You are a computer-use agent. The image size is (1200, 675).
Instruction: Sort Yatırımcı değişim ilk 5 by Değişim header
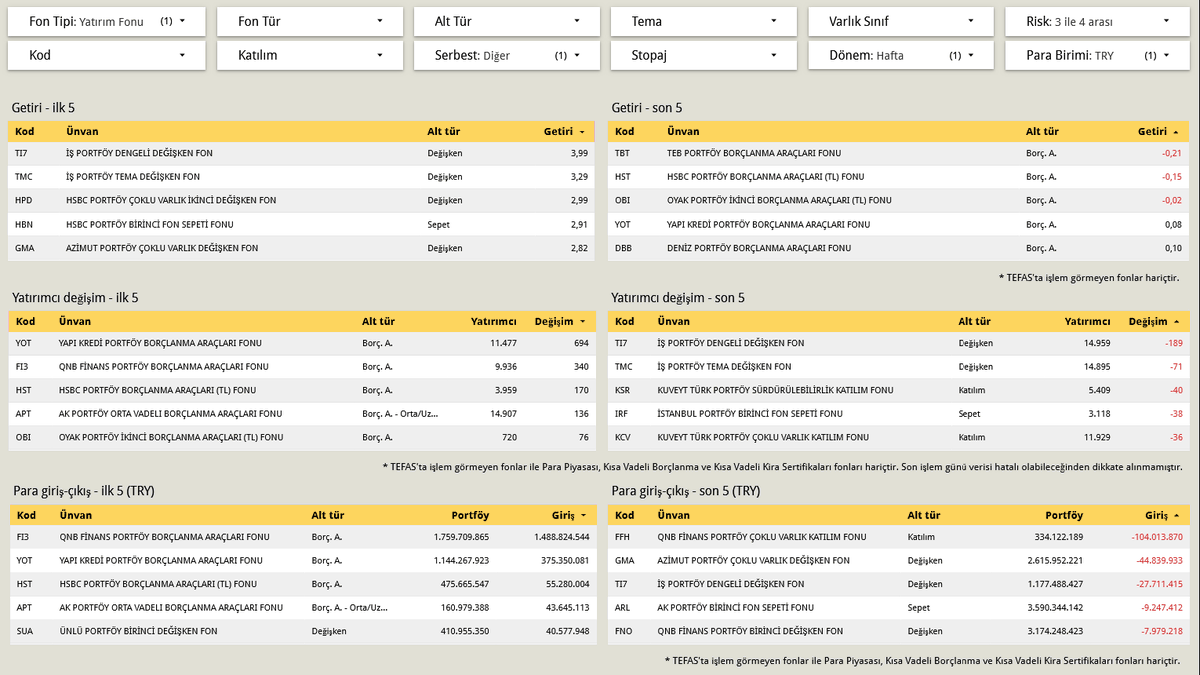pyautogui.click(x=554, y=321)
